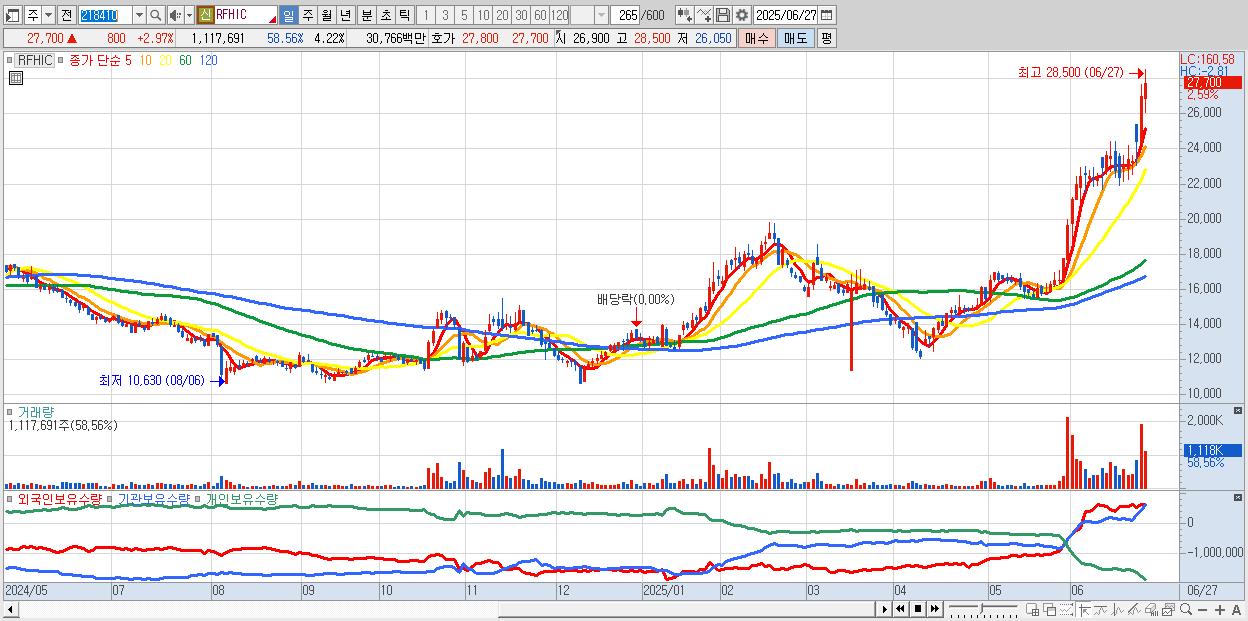Edit the date field 2025/06/27
Image resolution: width=1248 pixels, height=621 pixels.
[786, 15]
